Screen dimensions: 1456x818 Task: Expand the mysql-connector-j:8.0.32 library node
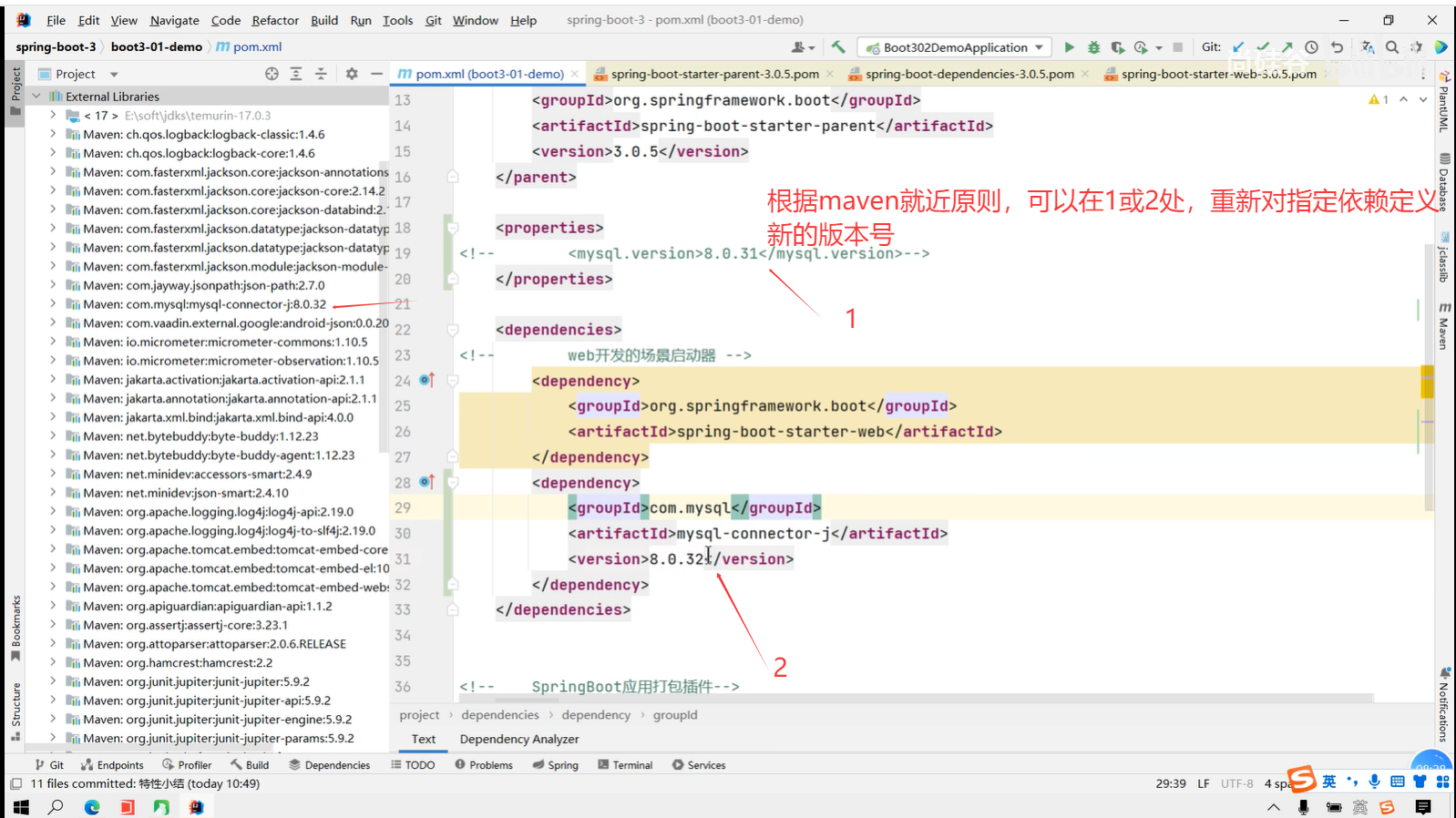[x=53, y=304]
